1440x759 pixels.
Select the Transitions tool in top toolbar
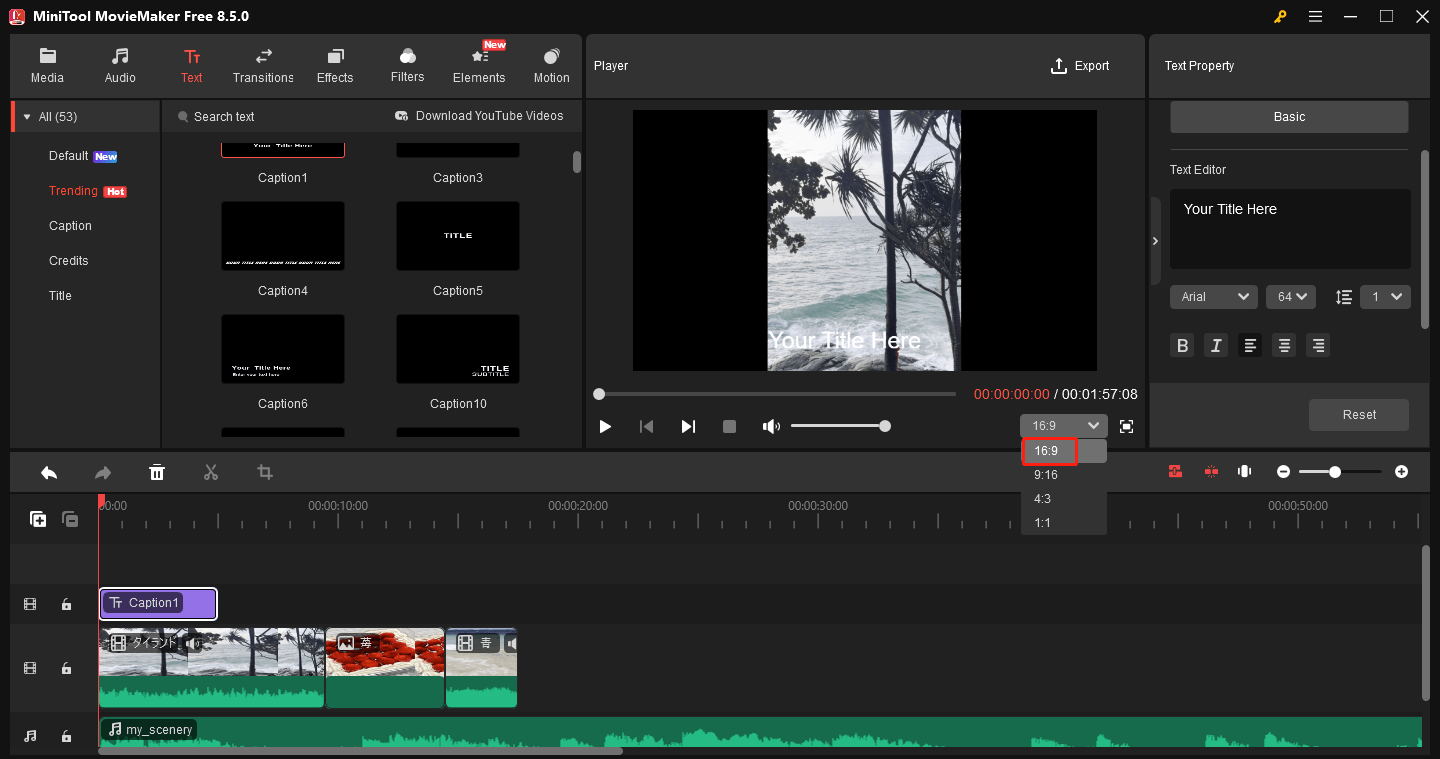tap(262, 64)
